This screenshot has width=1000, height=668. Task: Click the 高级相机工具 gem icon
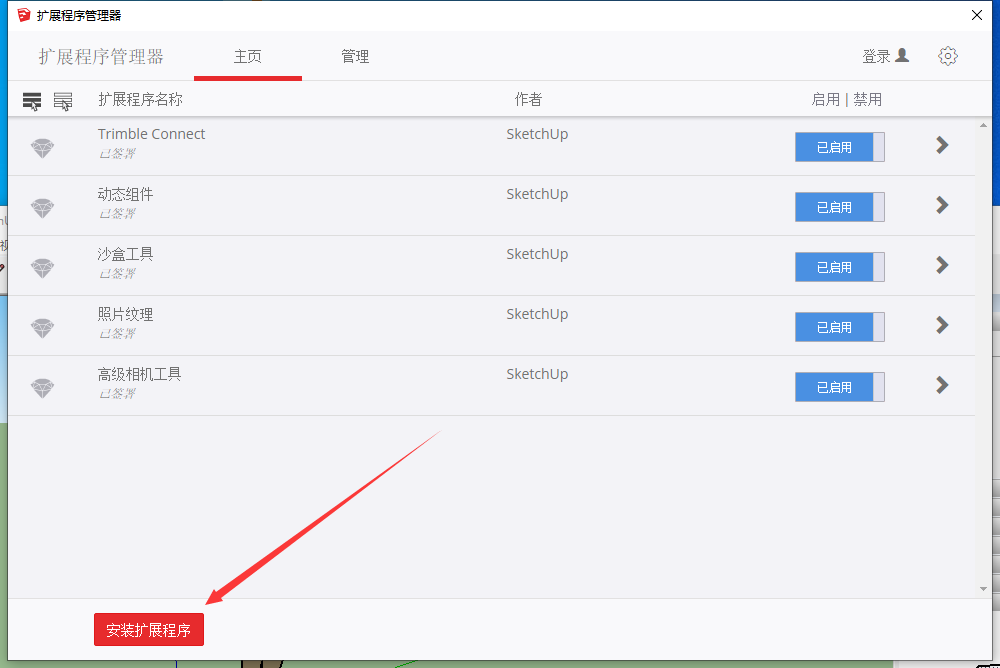pyautogui.click(x=42, y=388)
